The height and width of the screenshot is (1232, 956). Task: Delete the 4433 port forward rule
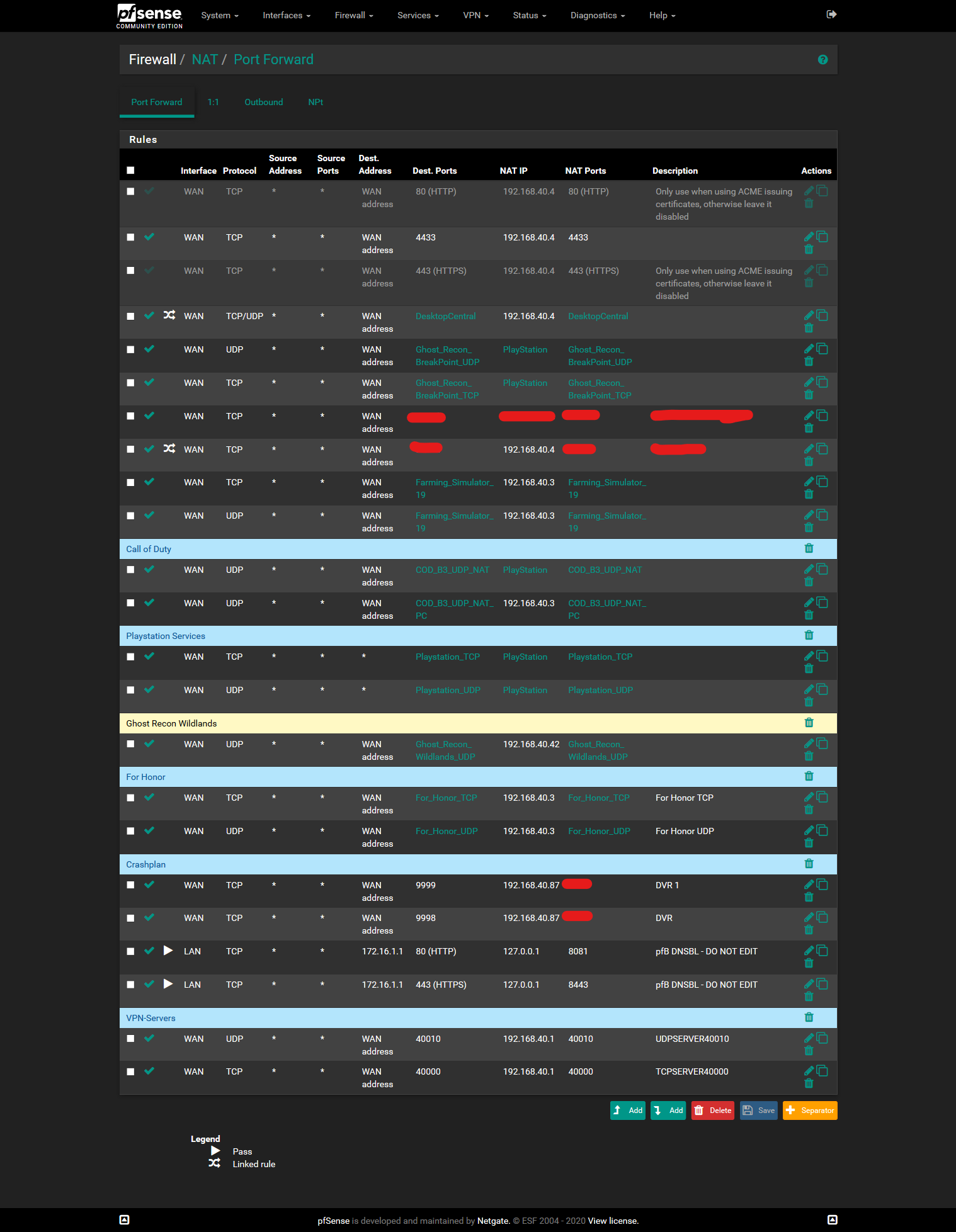tap(809, 249)
